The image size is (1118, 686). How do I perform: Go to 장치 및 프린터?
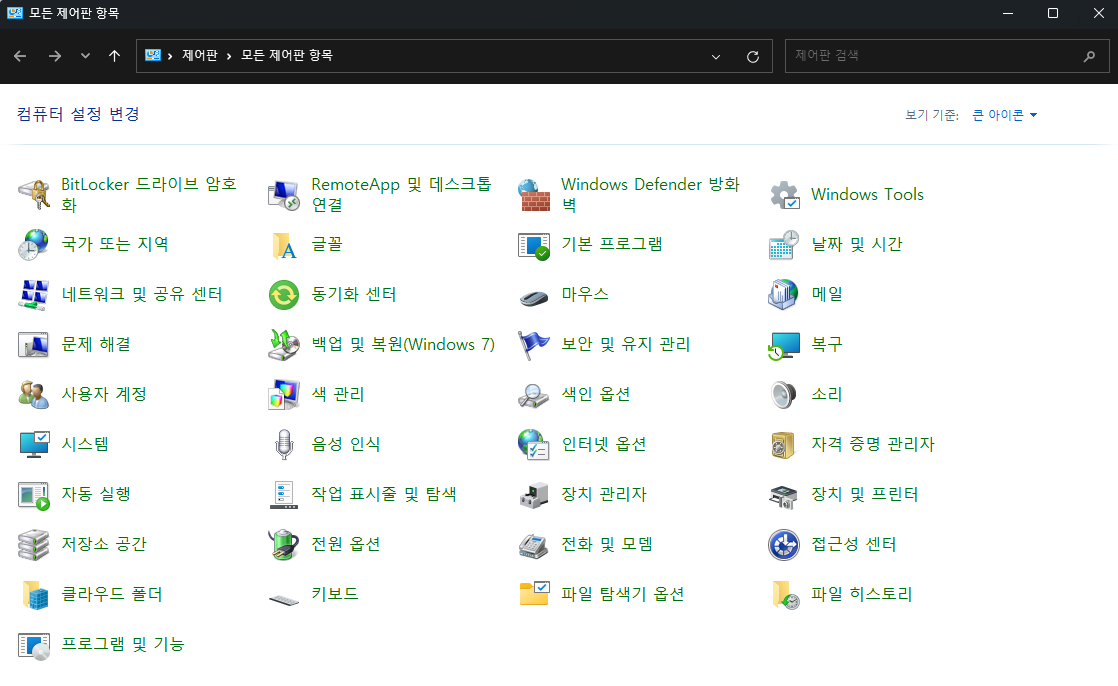[865, 494]
